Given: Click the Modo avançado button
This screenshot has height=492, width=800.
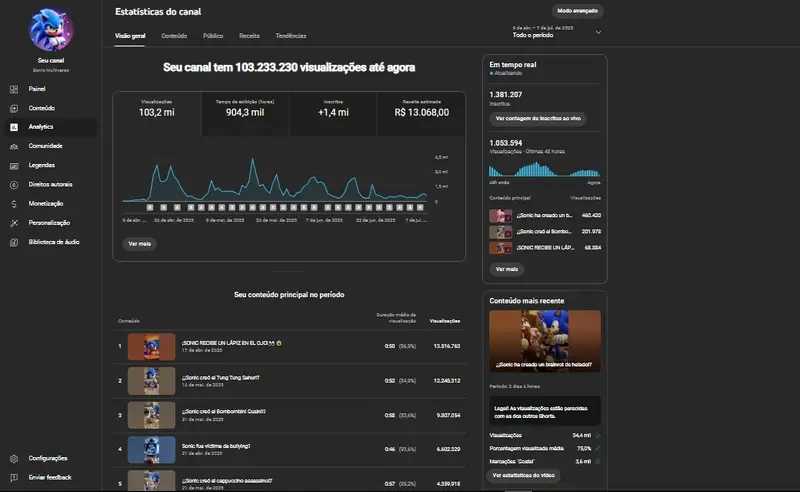Looking at the screenshot, I should pyautogui.click(x=577, y=11).
